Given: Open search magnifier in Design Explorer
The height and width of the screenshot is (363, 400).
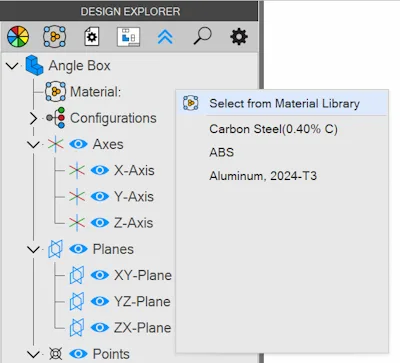Looking at the screenshot, I should pos(202,36).
